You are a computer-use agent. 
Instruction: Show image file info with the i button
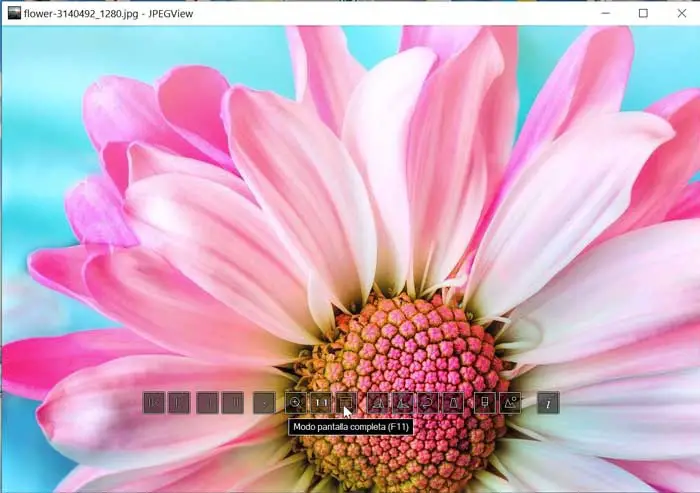pyautogui.click(x=548, y=403)
